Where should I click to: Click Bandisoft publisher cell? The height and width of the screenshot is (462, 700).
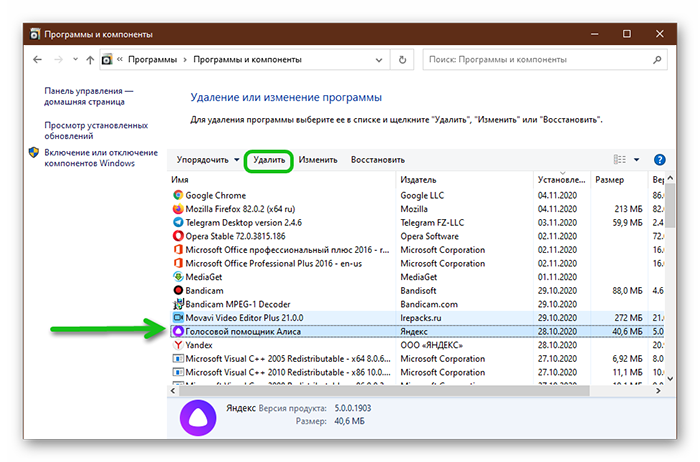click(x=418, y=291)
